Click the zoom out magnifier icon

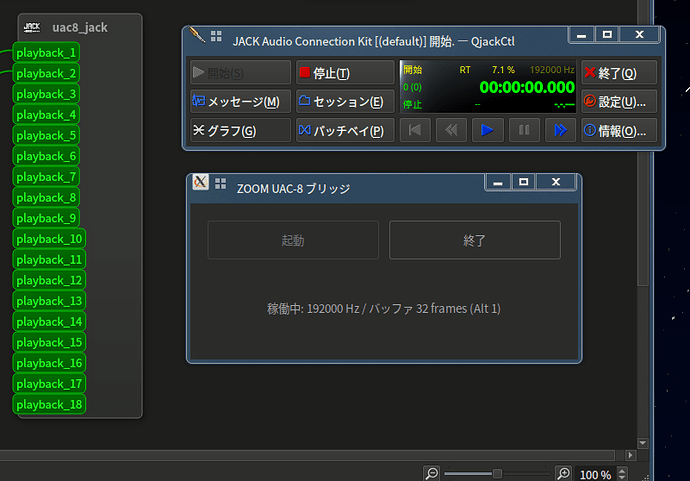click(x=432, y=474)
